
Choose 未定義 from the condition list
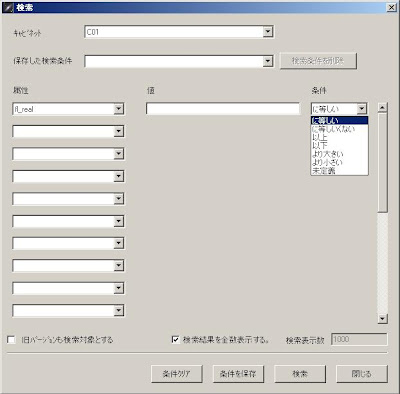coord(339,170)
